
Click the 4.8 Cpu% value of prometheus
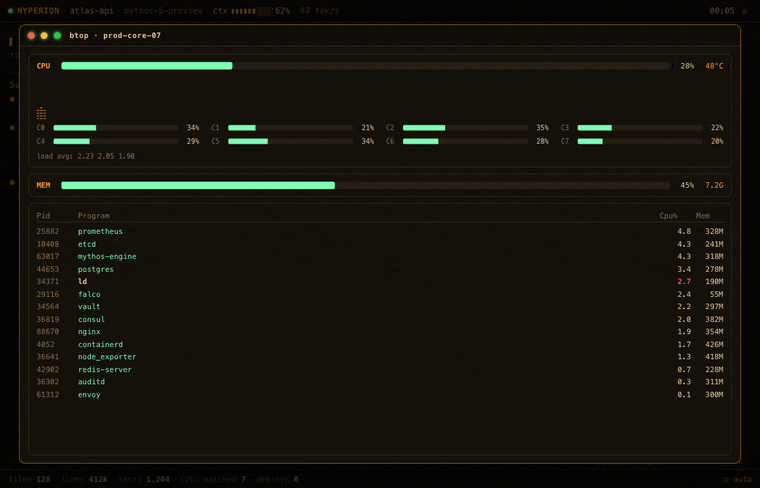pyautogui.click(x=684, y=231)
